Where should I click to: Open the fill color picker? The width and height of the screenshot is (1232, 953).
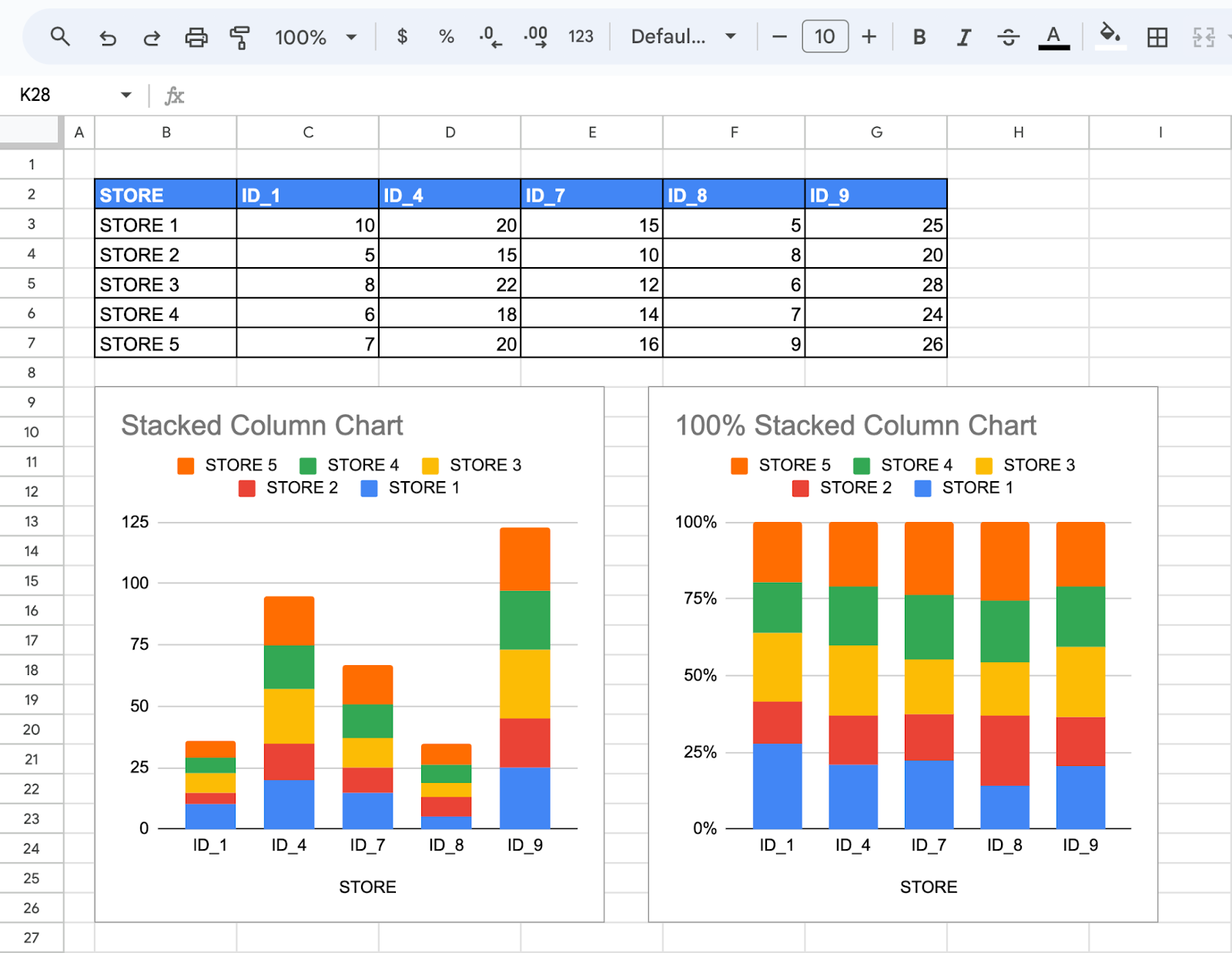pos(1110,37)
